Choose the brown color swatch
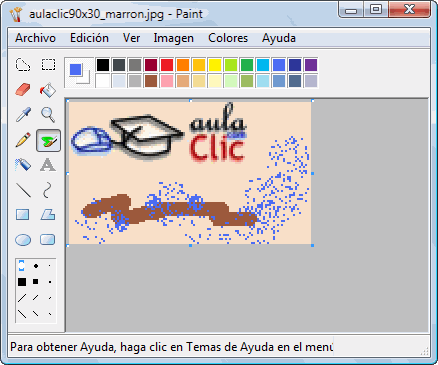 (151, 81)
